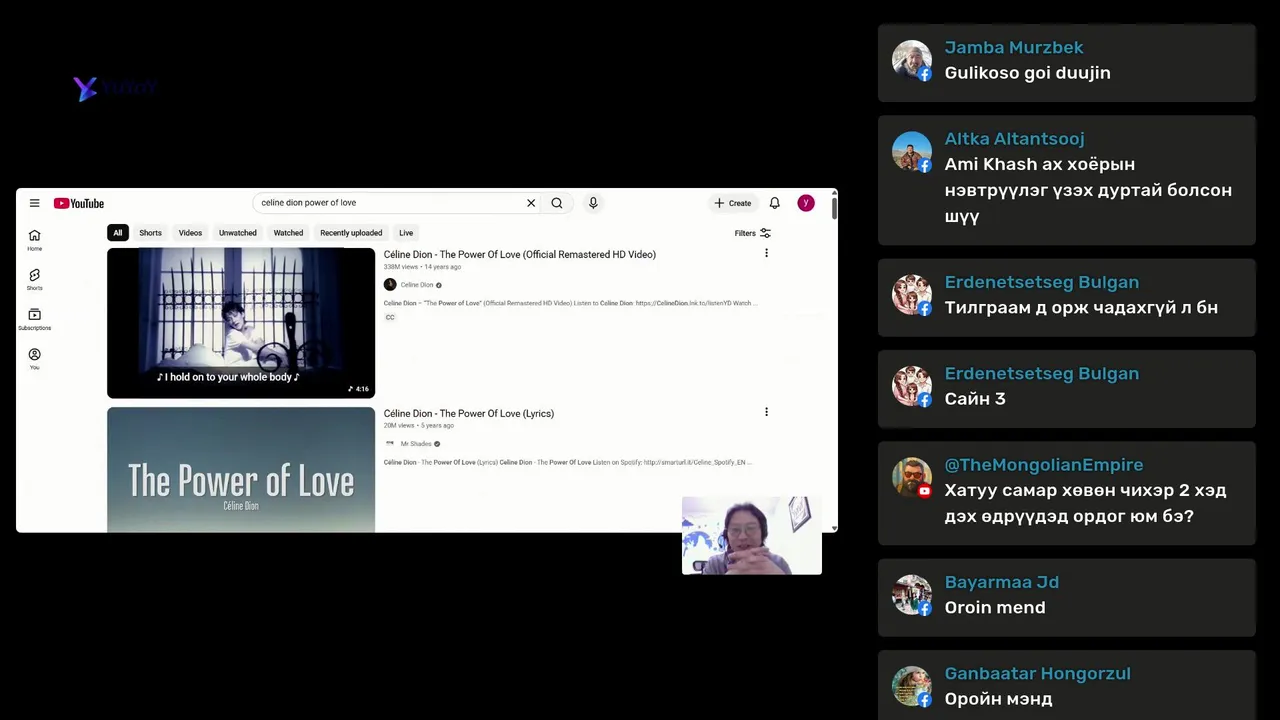Open the account avatar menu

[x=806, y=203]
